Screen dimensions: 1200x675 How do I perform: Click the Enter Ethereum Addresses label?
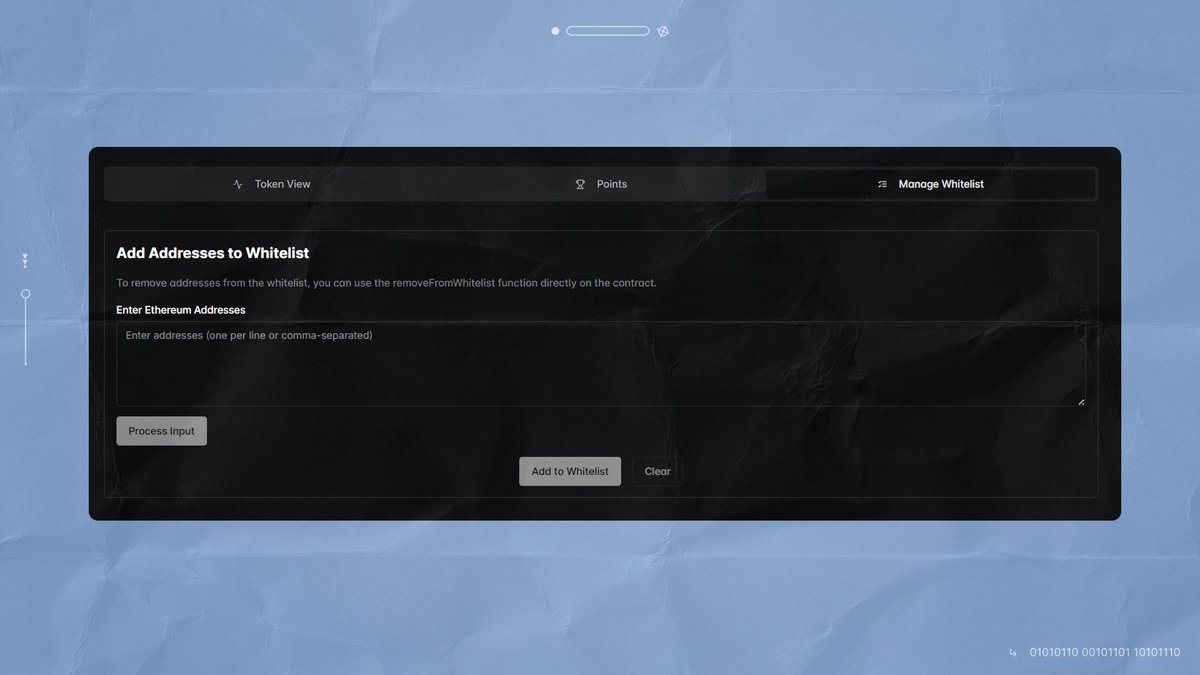click(x=181, y=310)
